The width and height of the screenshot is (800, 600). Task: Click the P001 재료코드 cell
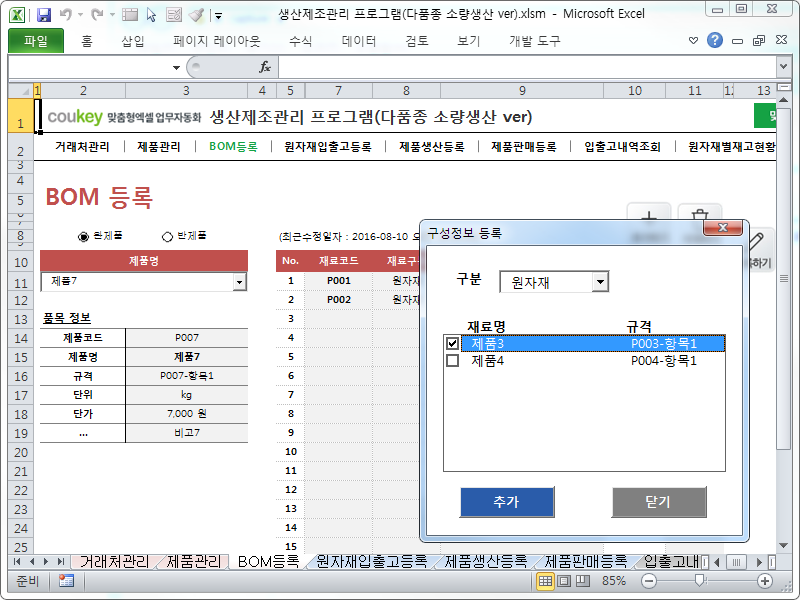(339, 281)
